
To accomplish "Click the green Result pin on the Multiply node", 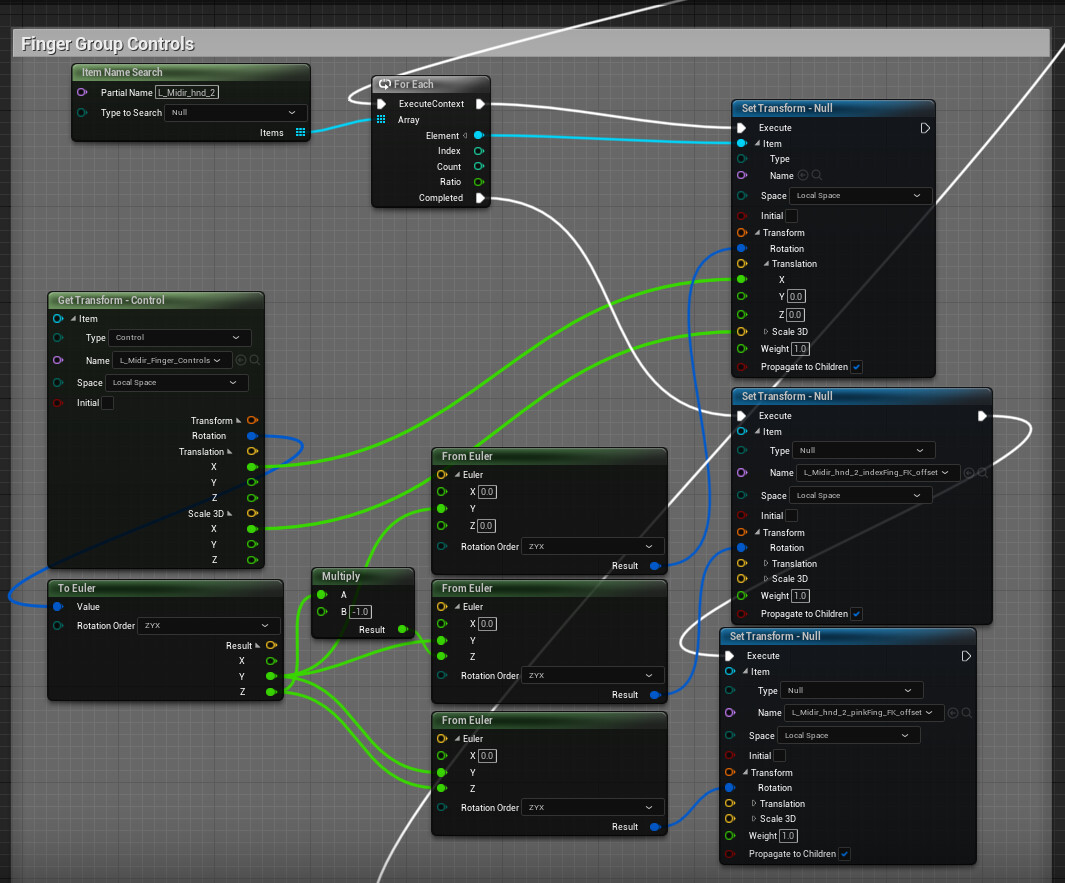I will (x=404, y=629).
